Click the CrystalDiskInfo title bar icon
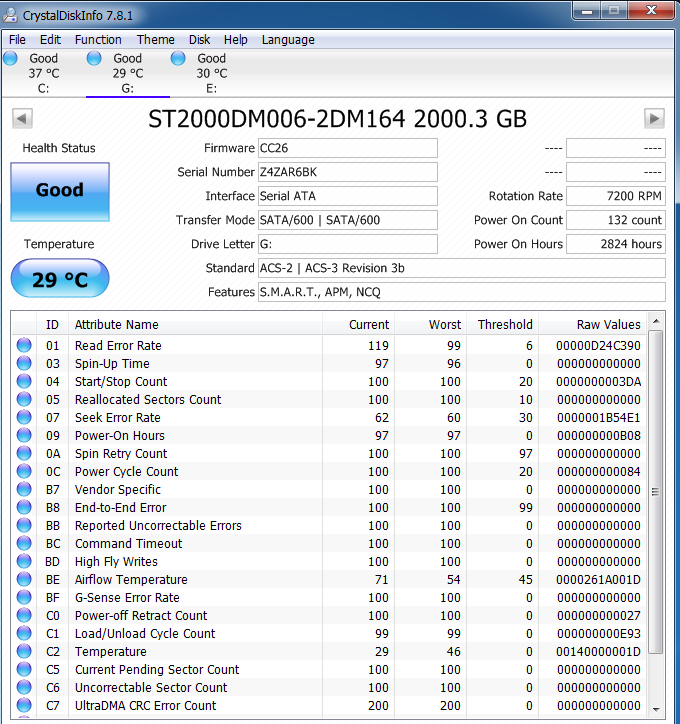 tap(10, 15)
